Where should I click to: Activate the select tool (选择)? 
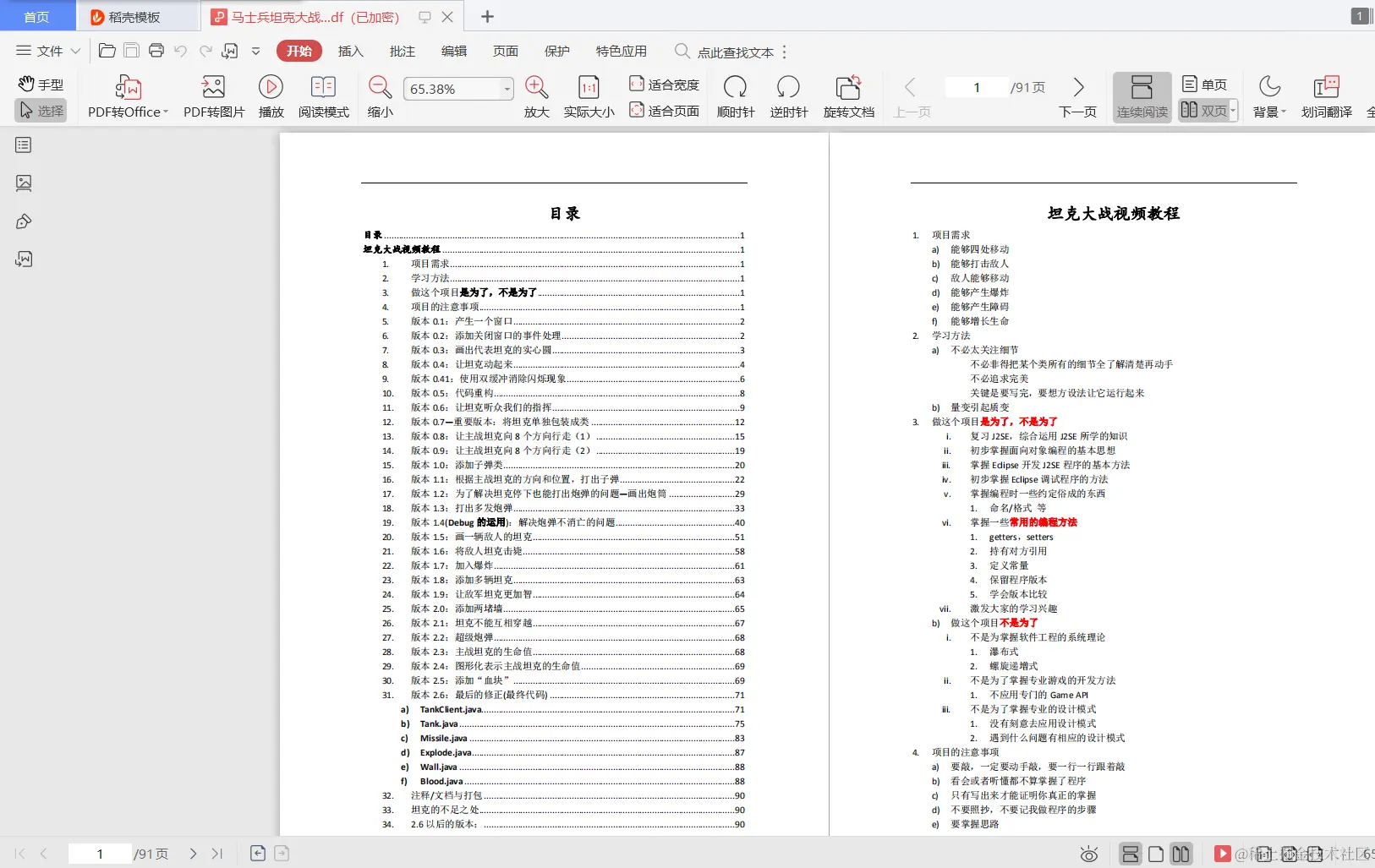(41, 111)
